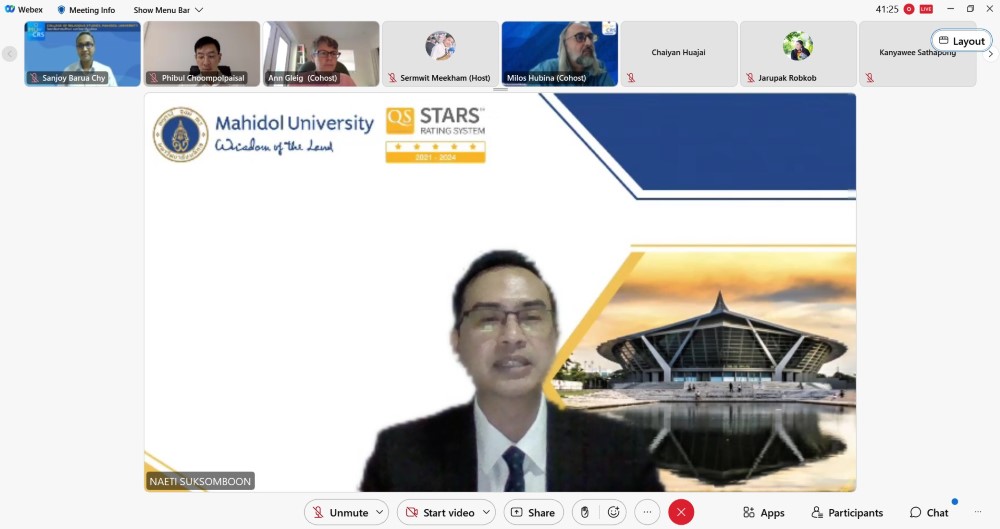The height and width of the screenshot is (529, 1000).
Task: Expand Show Menu Bar
Action: (168, 10)
